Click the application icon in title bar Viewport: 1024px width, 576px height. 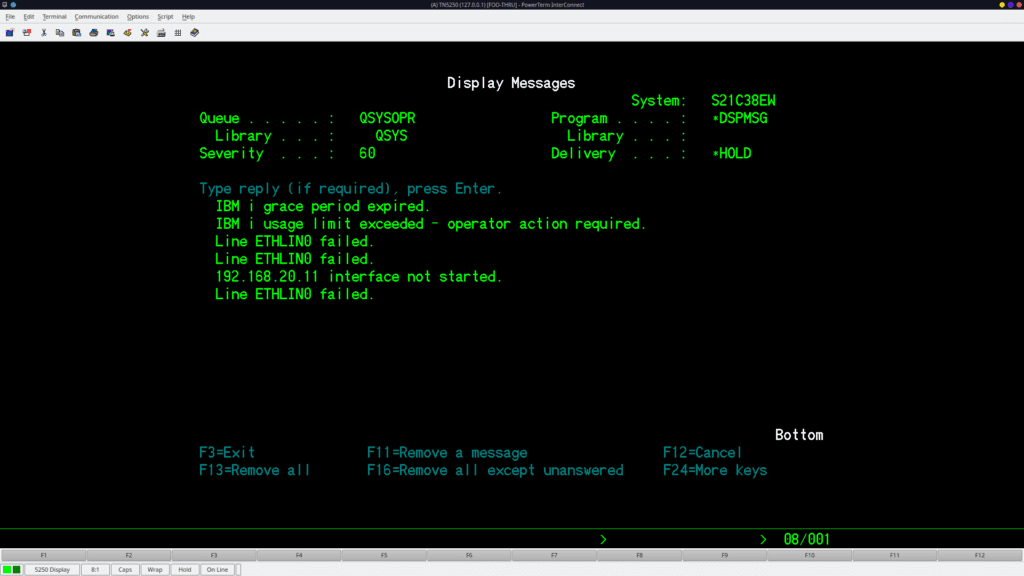(x=5, y=5)
